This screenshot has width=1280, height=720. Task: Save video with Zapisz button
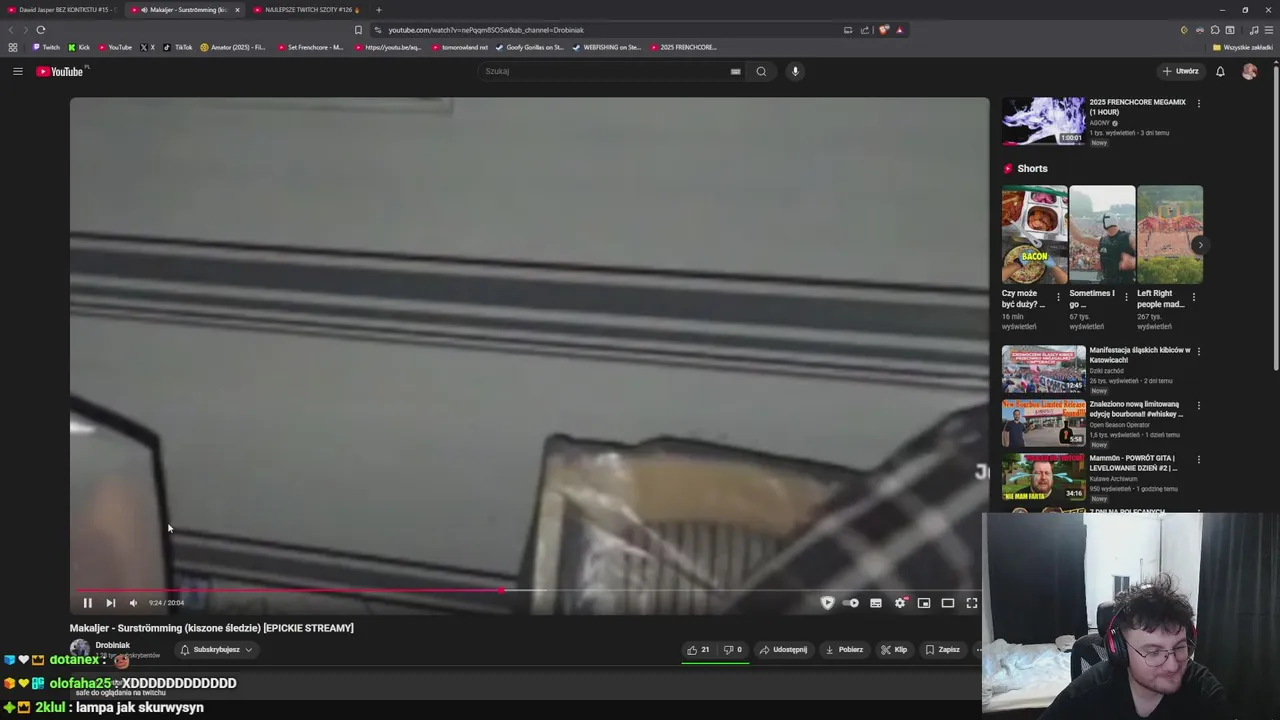click(x=943, y=650)
